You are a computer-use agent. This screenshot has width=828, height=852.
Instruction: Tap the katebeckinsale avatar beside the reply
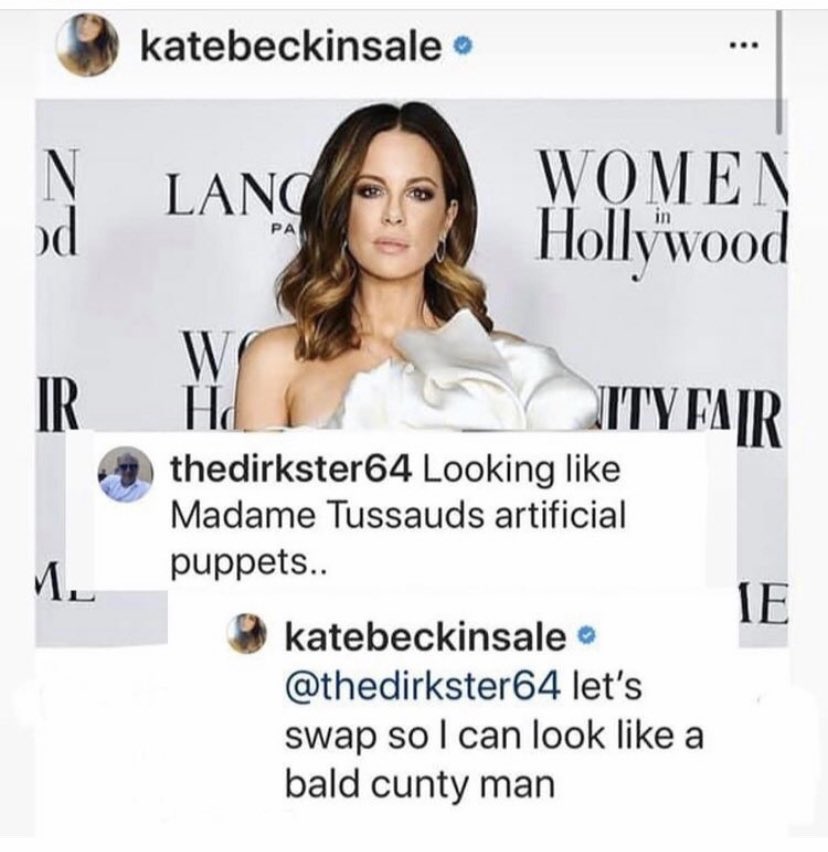click(253, 634)
